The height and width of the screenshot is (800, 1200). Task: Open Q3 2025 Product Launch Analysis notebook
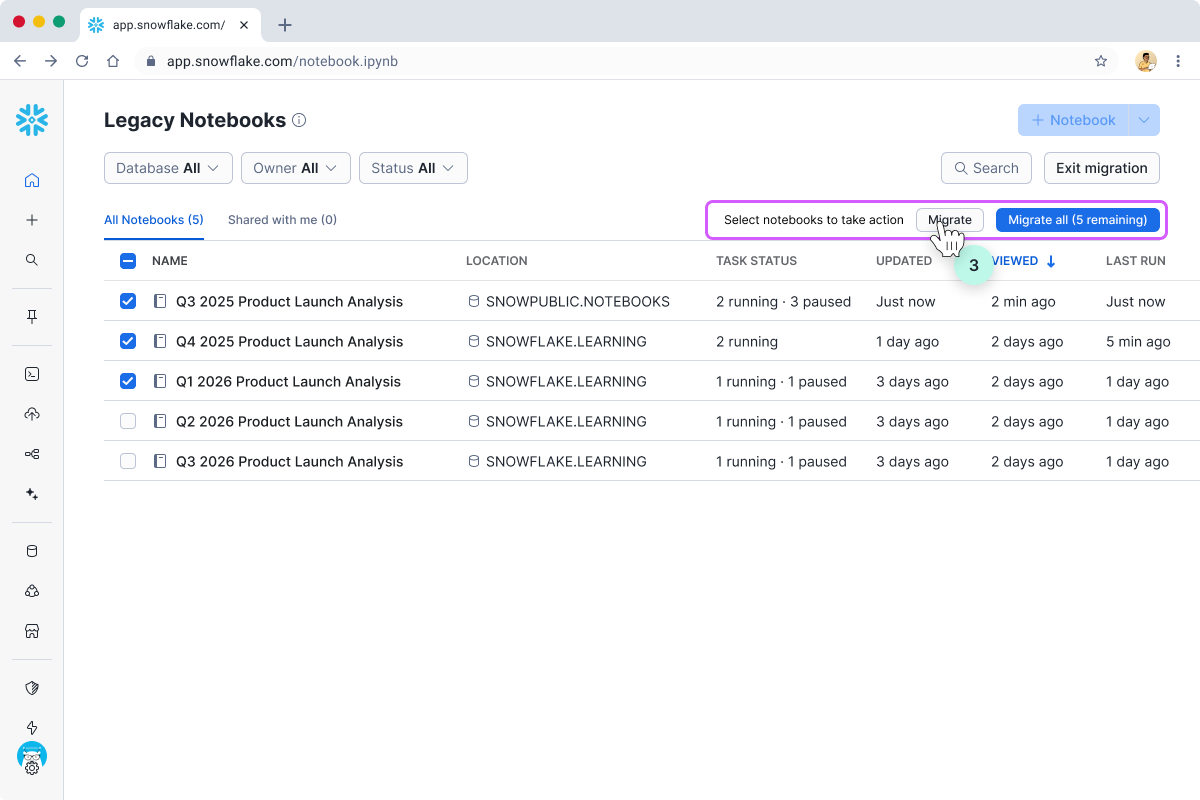click(x=290, y=301)
